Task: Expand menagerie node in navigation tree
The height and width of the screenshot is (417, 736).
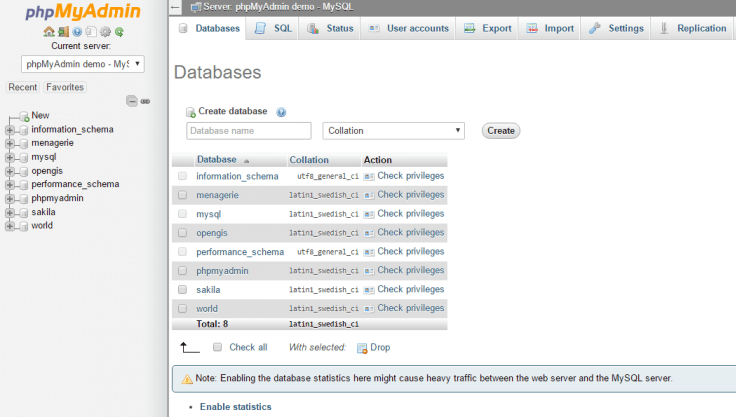Action: point(9,144)
